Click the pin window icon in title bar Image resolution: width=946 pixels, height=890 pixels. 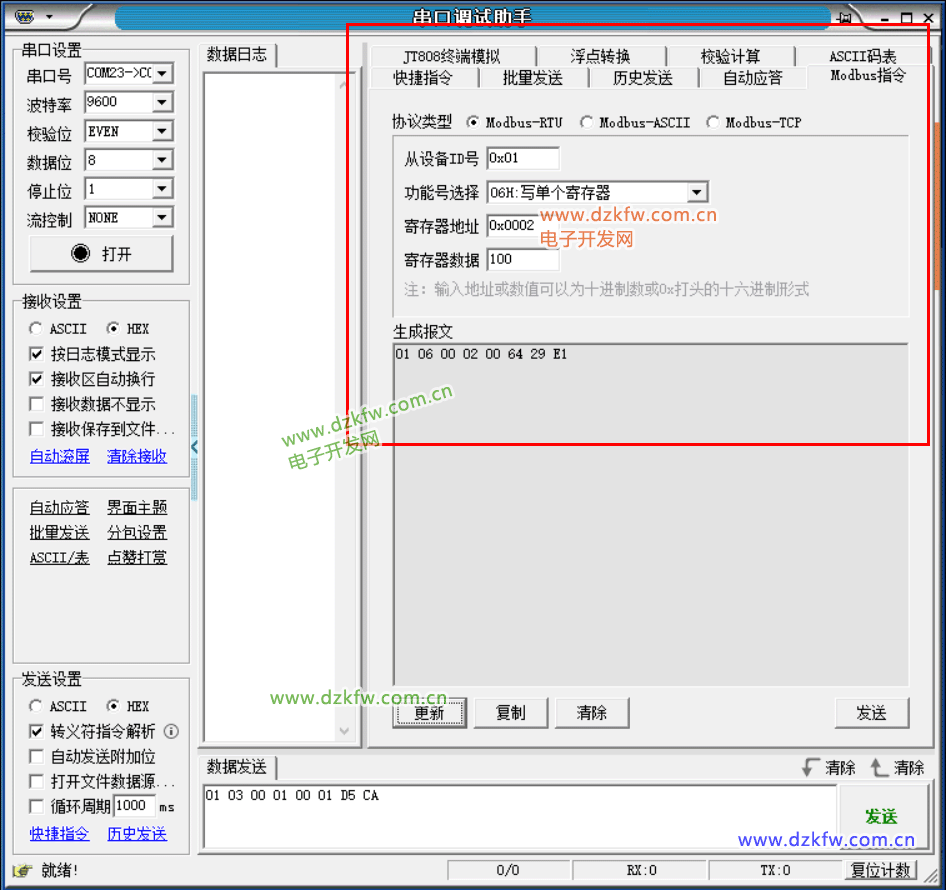(845, 18)
